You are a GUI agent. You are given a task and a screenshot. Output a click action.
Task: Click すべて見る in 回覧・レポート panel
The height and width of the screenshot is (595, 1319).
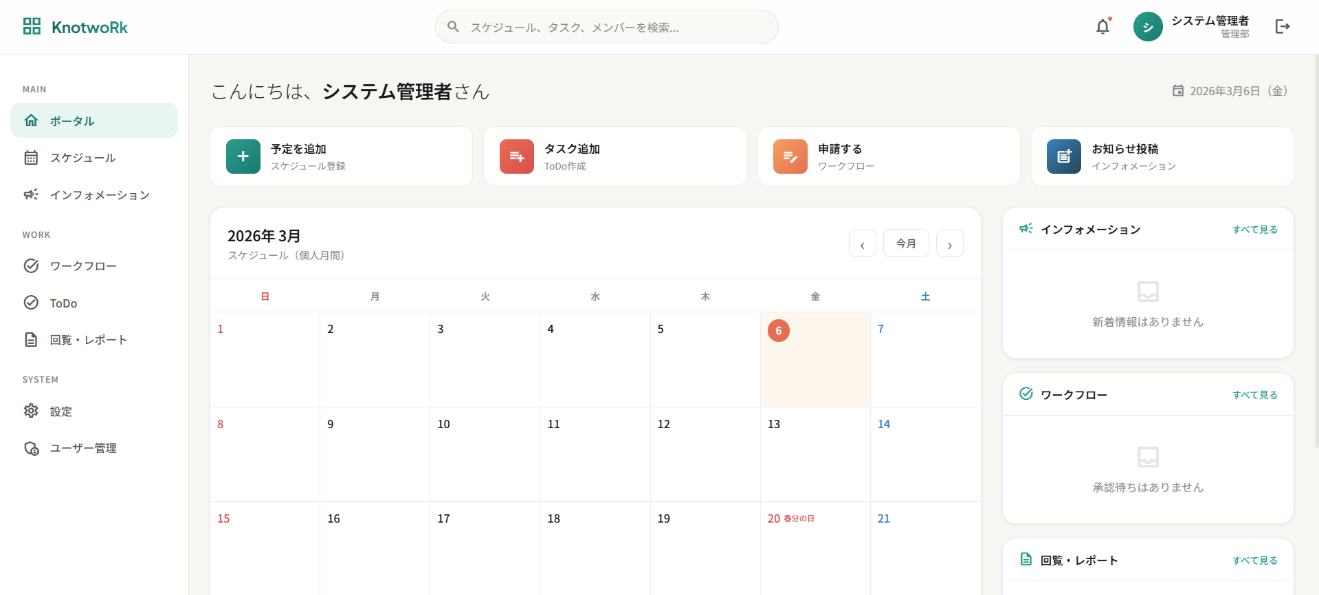[1255, 560]
